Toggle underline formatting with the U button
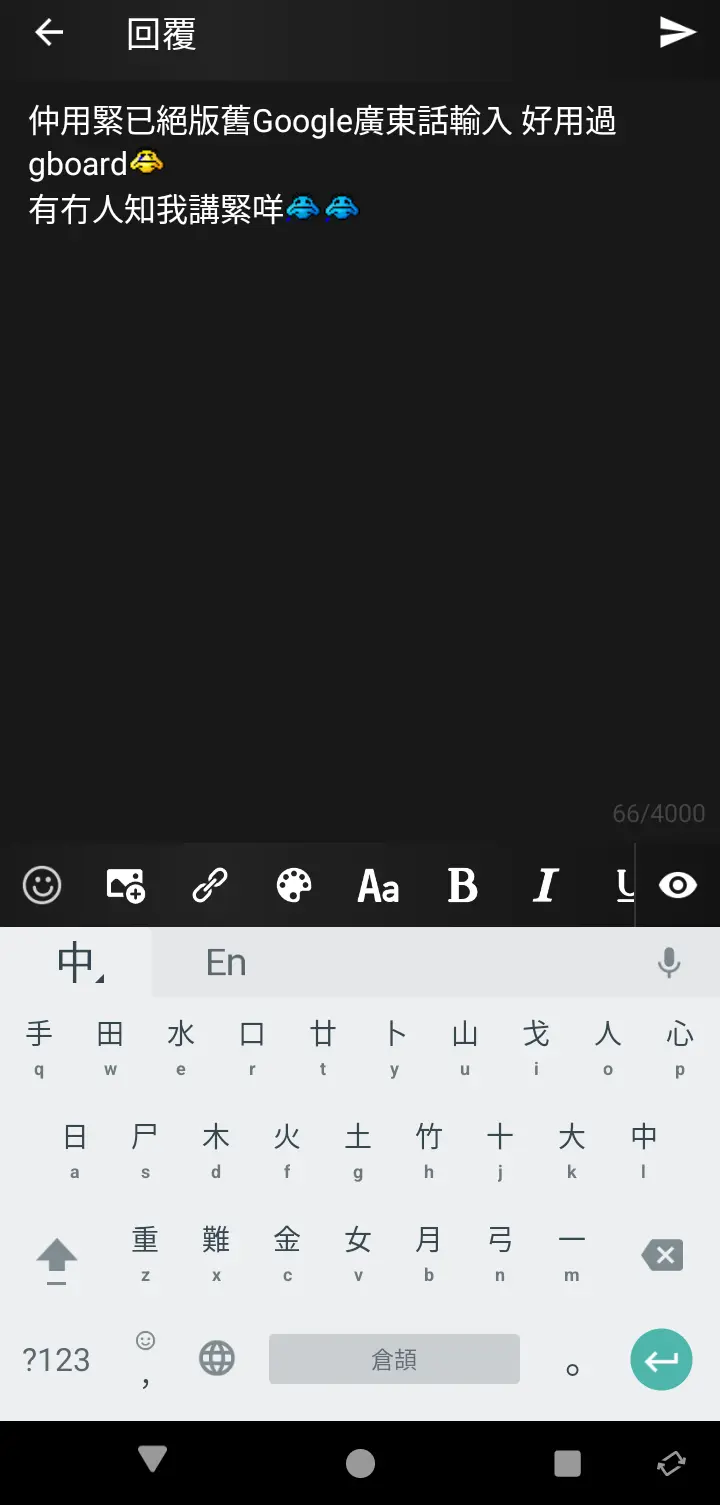Viewport: 720px width, 1505px height. click(625, 885)
